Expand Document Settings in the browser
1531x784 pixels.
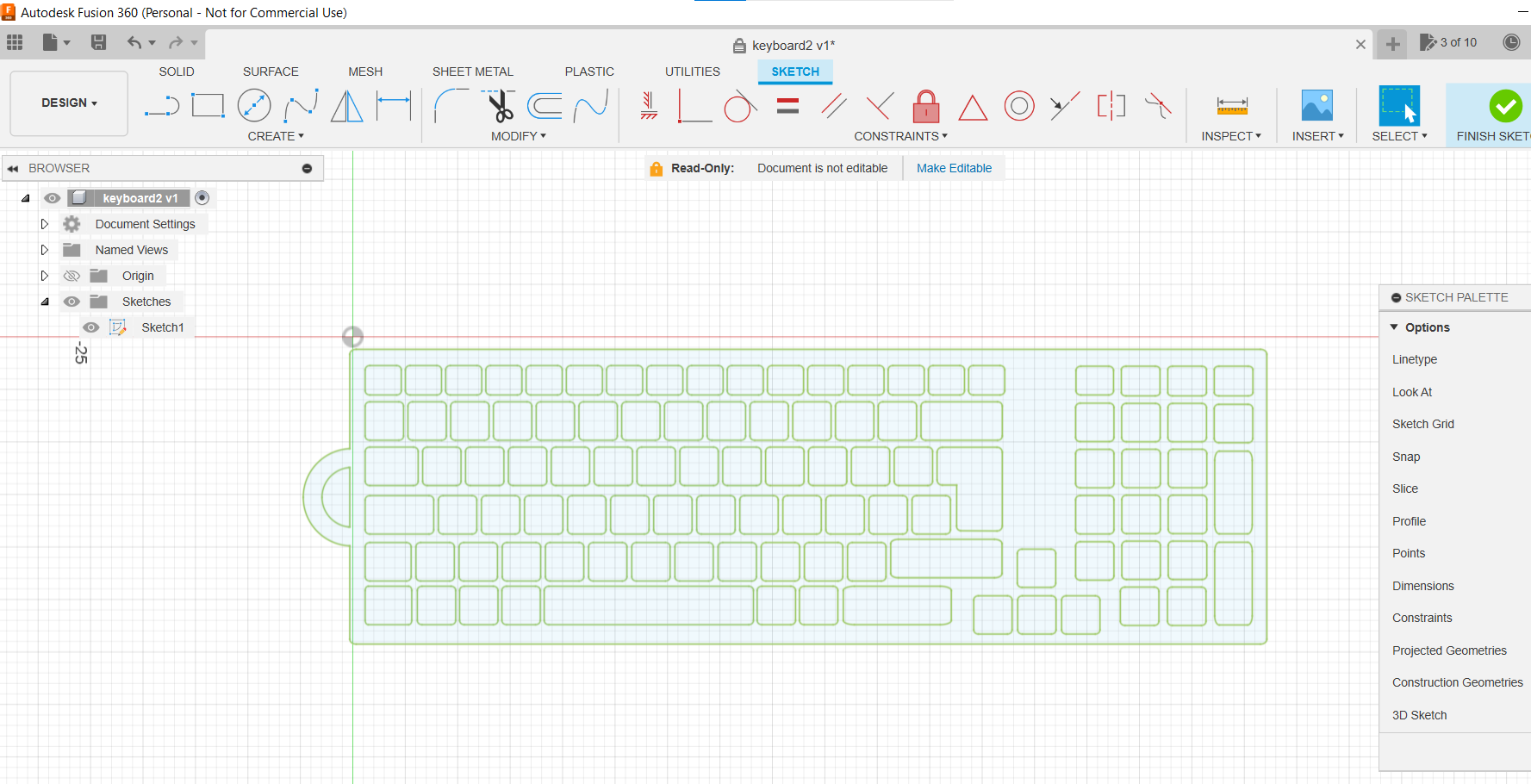[44, 223]
